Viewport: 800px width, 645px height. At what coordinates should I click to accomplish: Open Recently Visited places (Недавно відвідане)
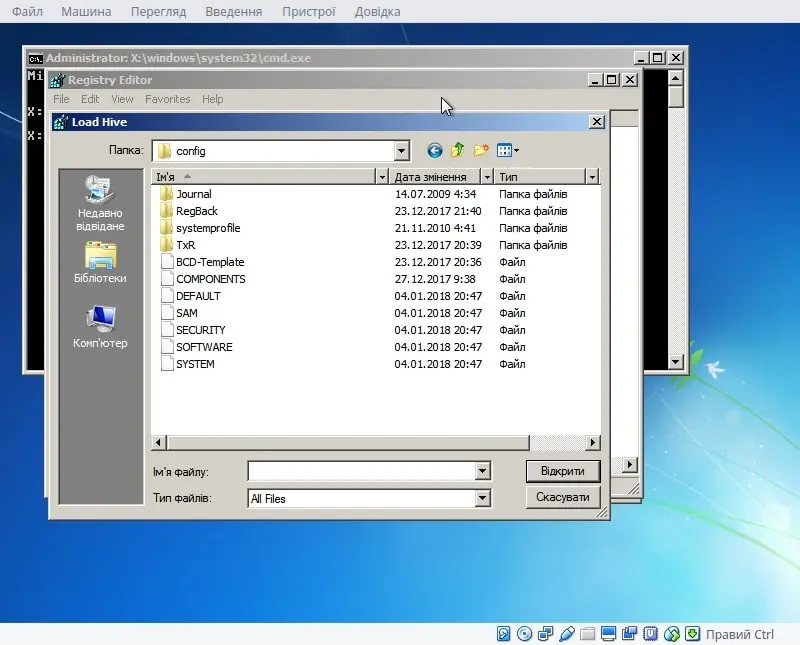100,204
